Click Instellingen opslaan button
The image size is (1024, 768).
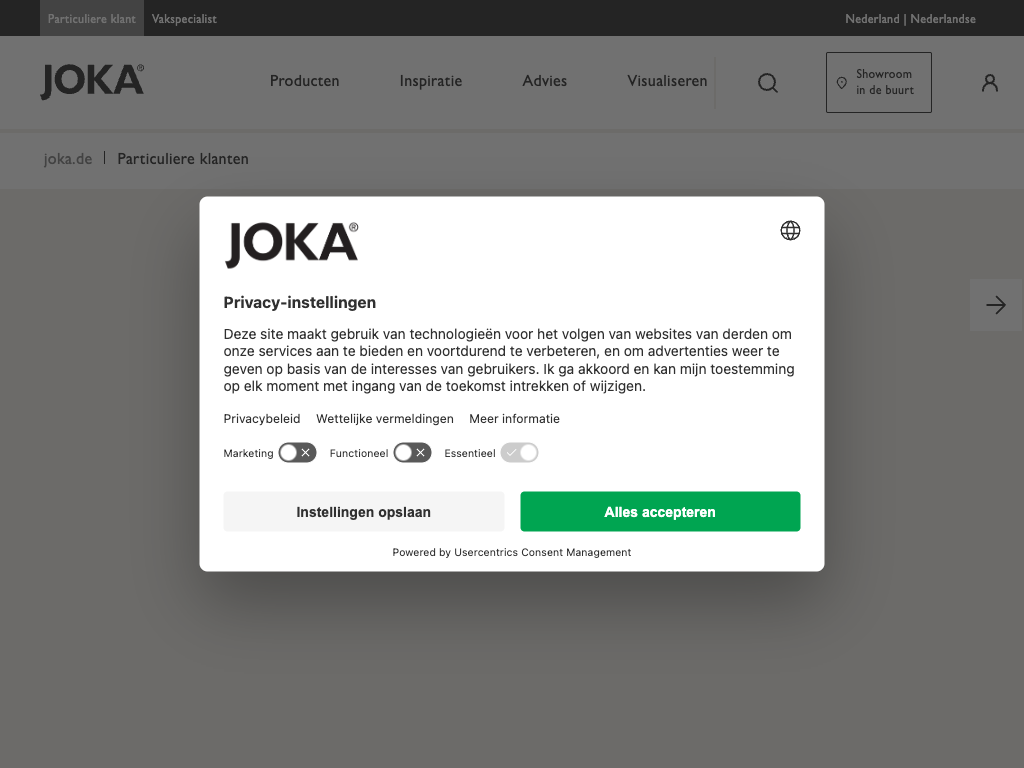tap(363, 512)
